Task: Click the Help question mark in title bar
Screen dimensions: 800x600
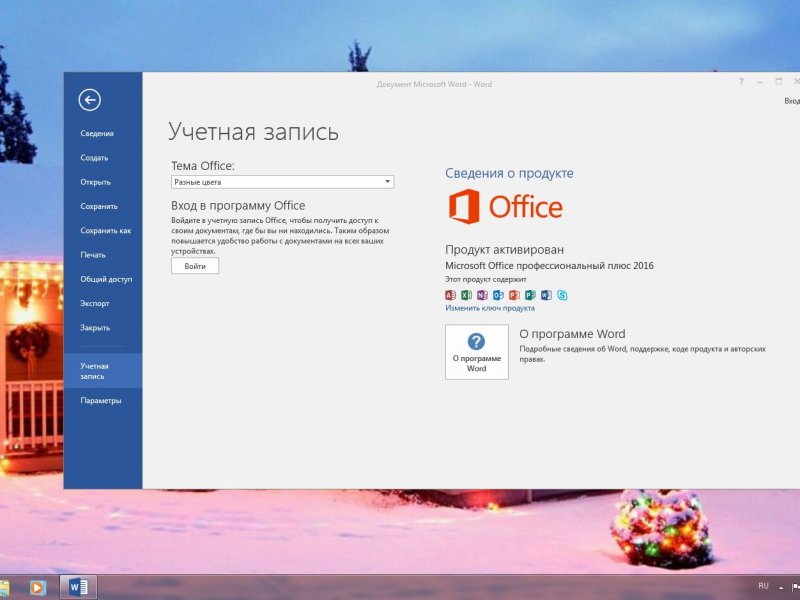Action: (741, 82)
